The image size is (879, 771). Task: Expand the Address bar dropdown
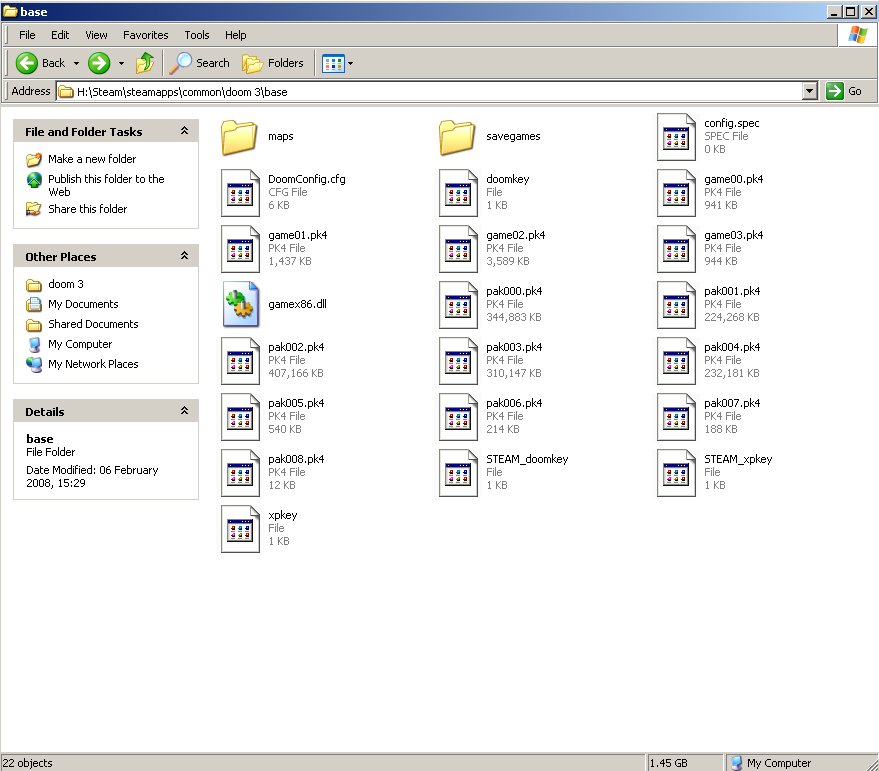pos(809,91)
